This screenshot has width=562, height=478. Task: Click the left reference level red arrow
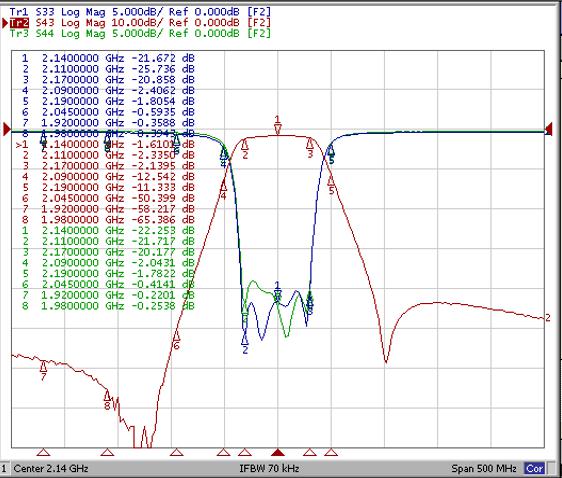tap(7, 129)
